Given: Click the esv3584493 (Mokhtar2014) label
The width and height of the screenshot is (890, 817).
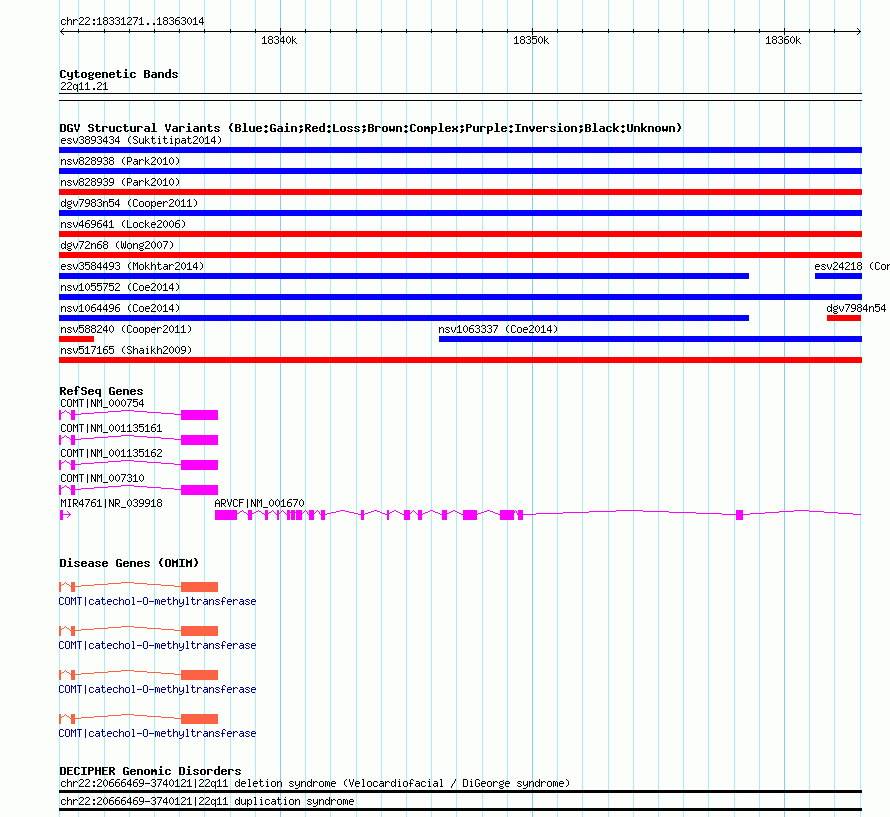Looking at the screenshot, I should [132, 266].
